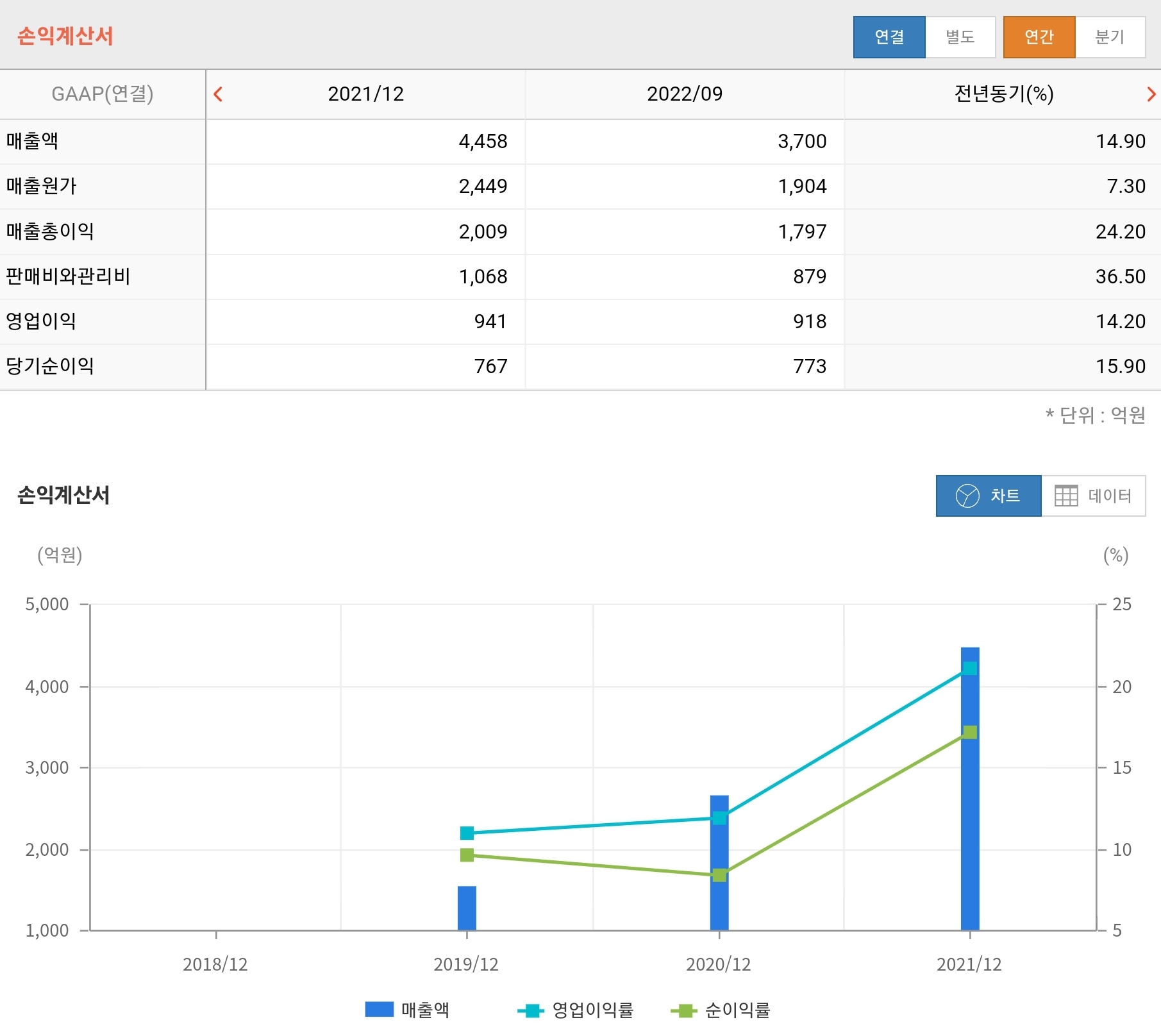Click the black 손익계산서 chart title
The width and height of the screenshot is (1161, 1036).
point(63,495)
